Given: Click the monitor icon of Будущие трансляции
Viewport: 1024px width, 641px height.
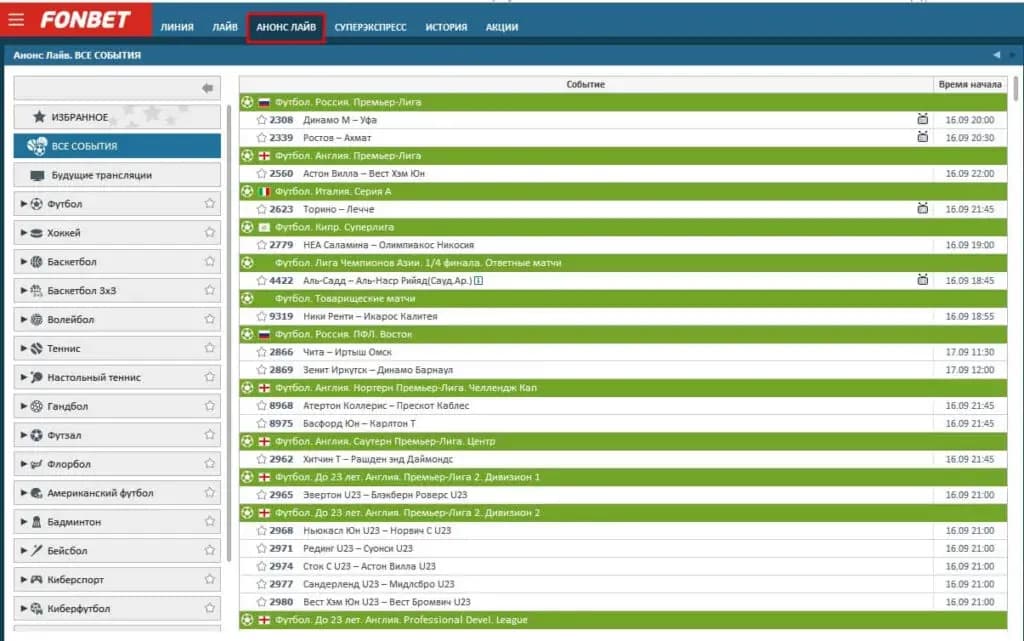Looking at the screenshot, I should click(x=37, y=175).
